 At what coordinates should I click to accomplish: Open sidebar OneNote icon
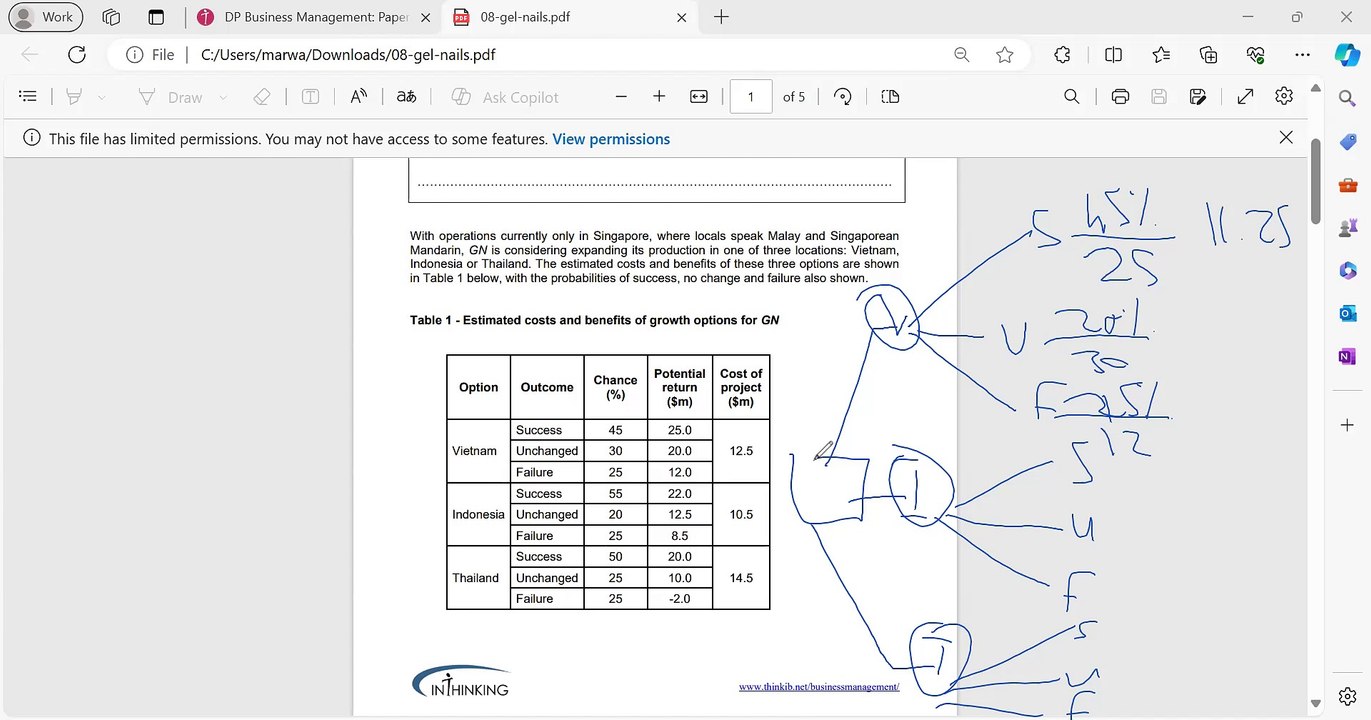(1347, 357)
